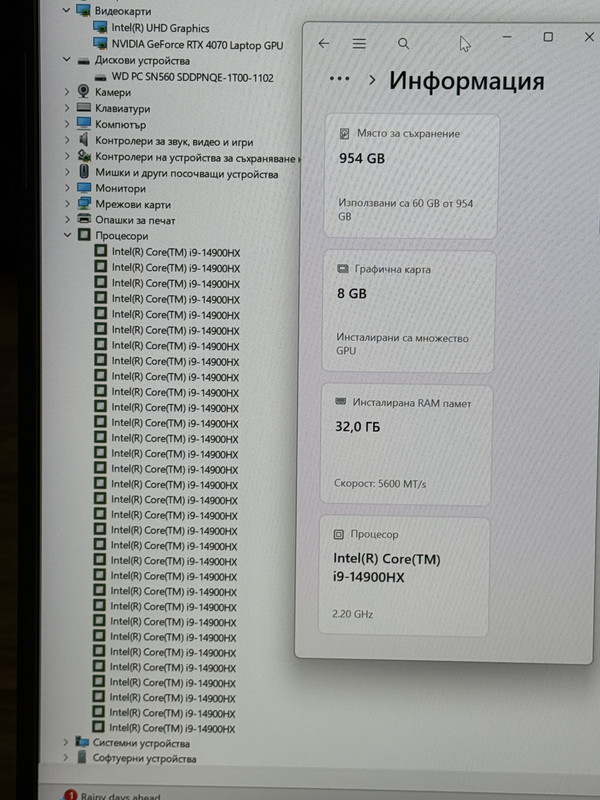This screenshot has width=600, height=800.
Task: Click the Монитори display icon
Action: click(84, 188)
